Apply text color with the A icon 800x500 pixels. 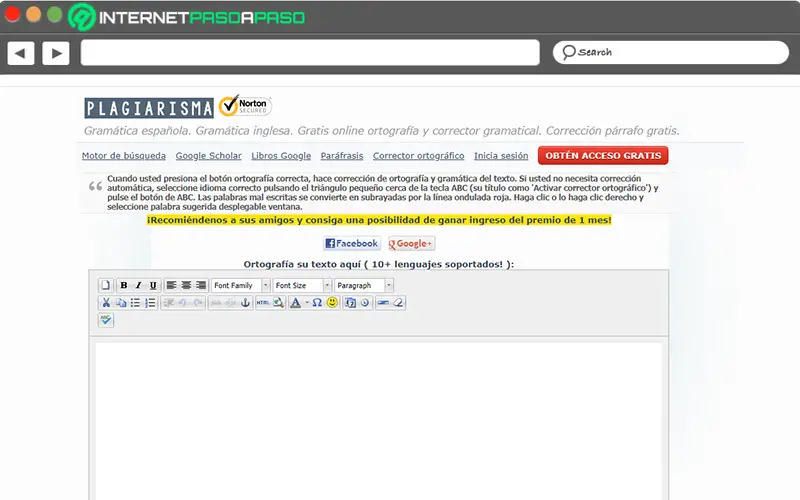click(295, 303)
